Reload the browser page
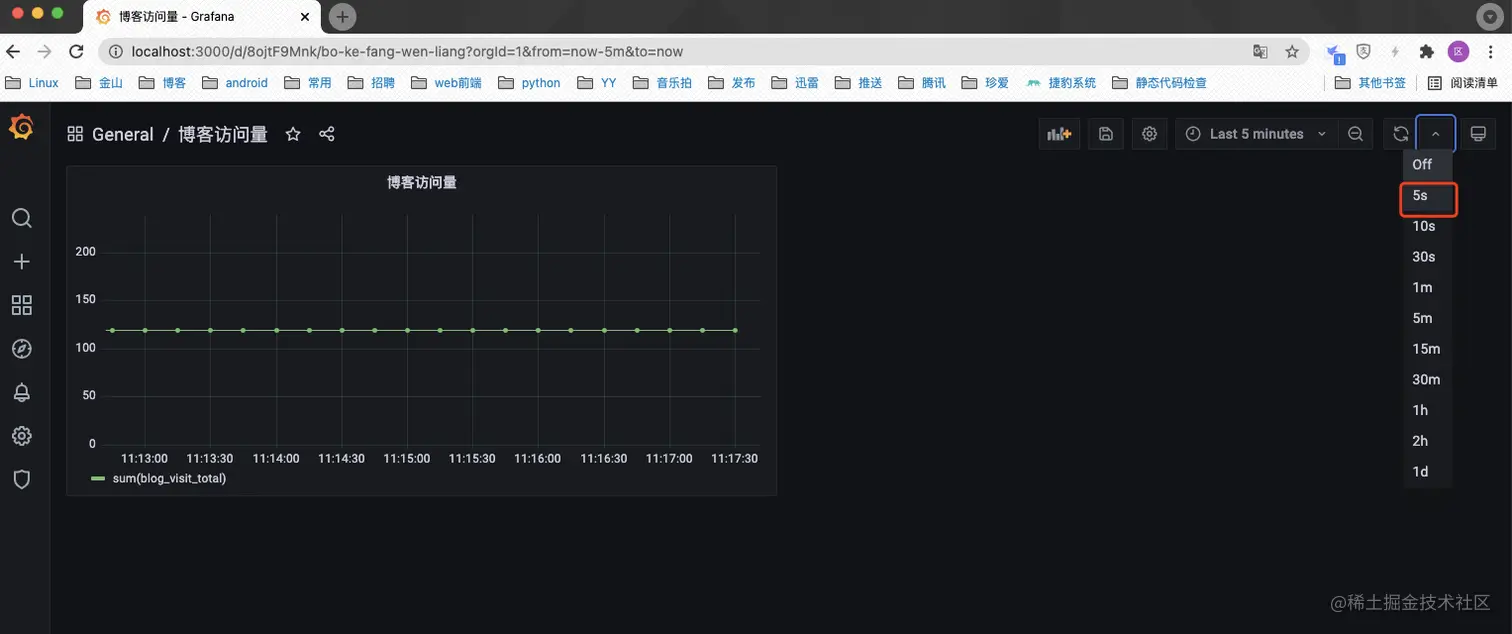 click(76, 51)
